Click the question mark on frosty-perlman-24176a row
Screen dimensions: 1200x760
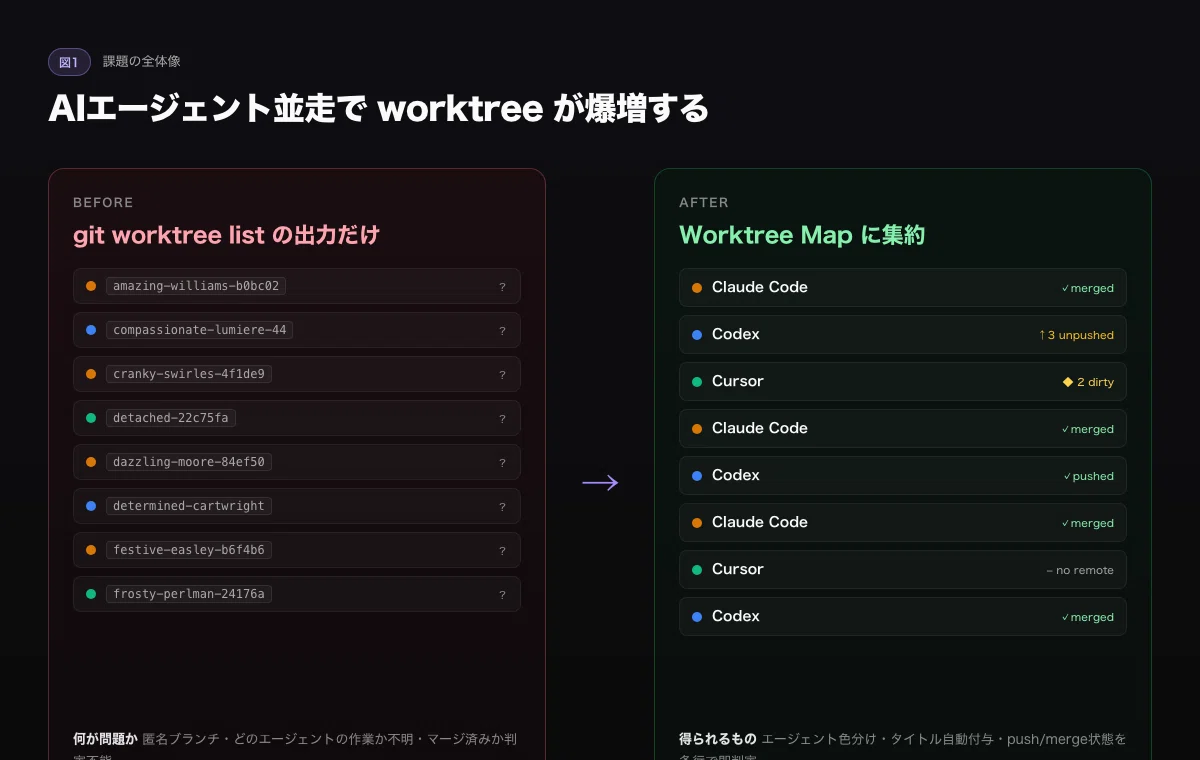coord(502,595)
